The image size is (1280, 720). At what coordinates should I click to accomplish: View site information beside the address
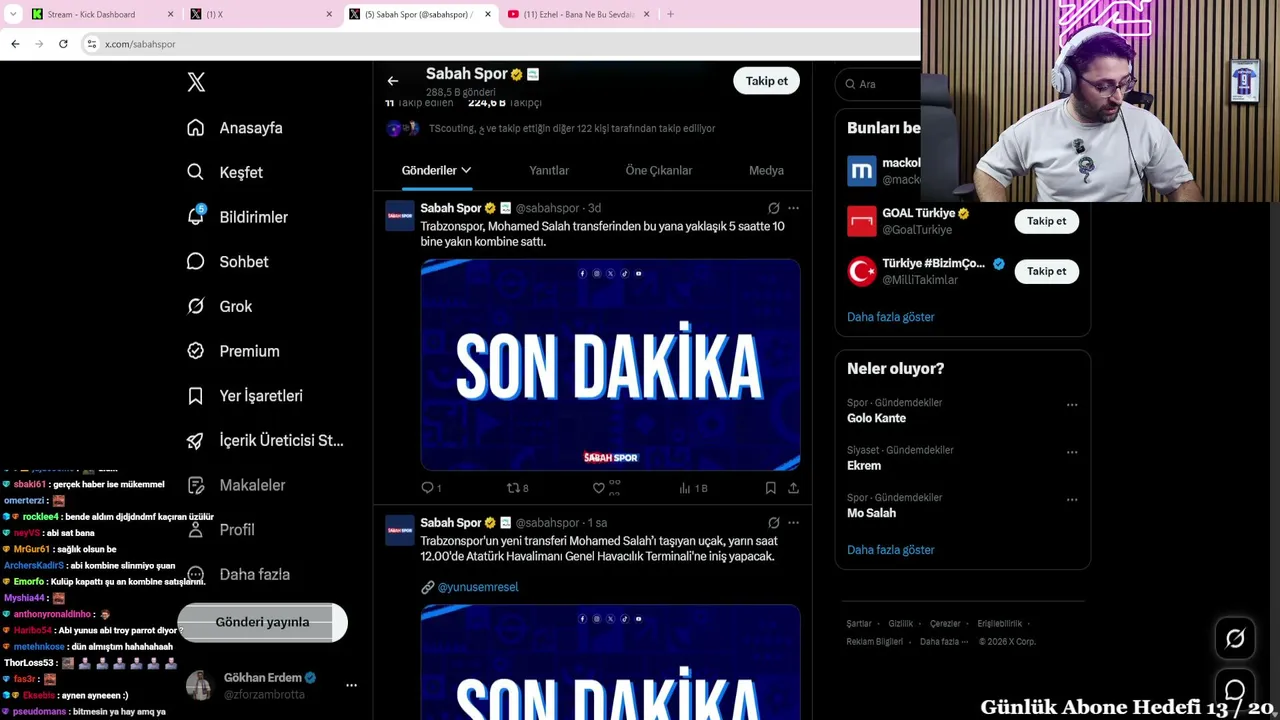(91, 44)
